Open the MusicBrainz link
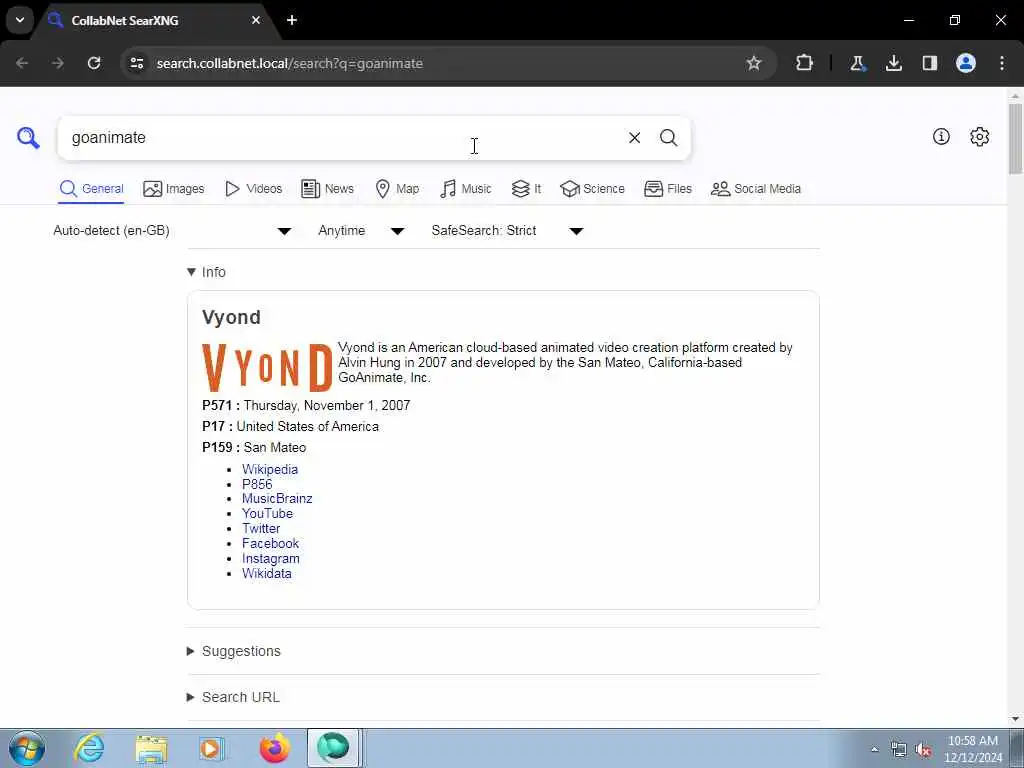 click(x=277, y=498)
